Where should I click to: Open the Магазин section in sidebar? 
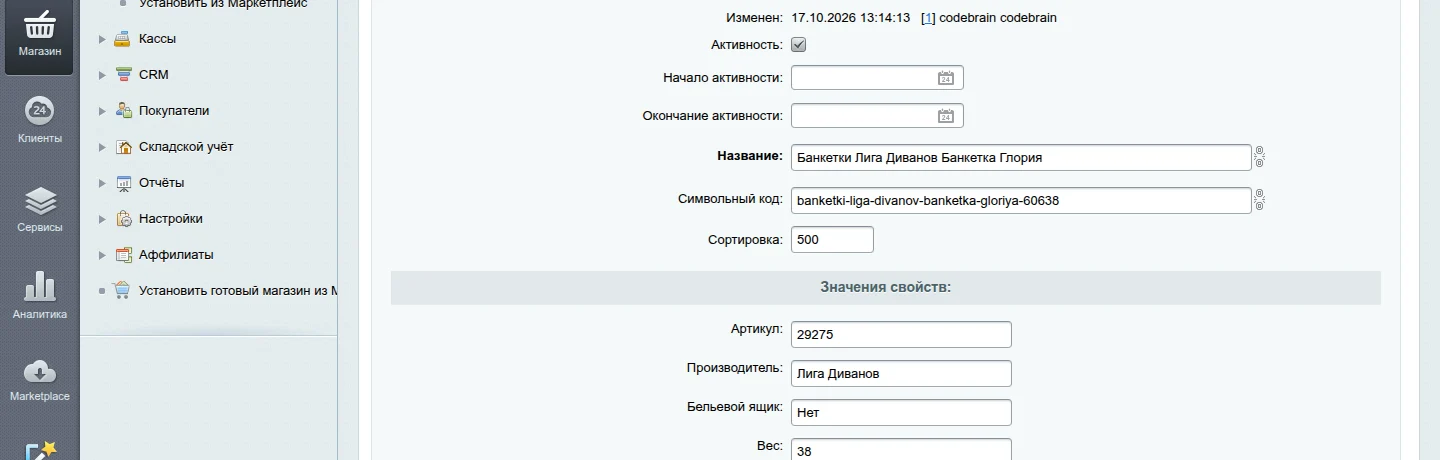[x=39, y=37]
